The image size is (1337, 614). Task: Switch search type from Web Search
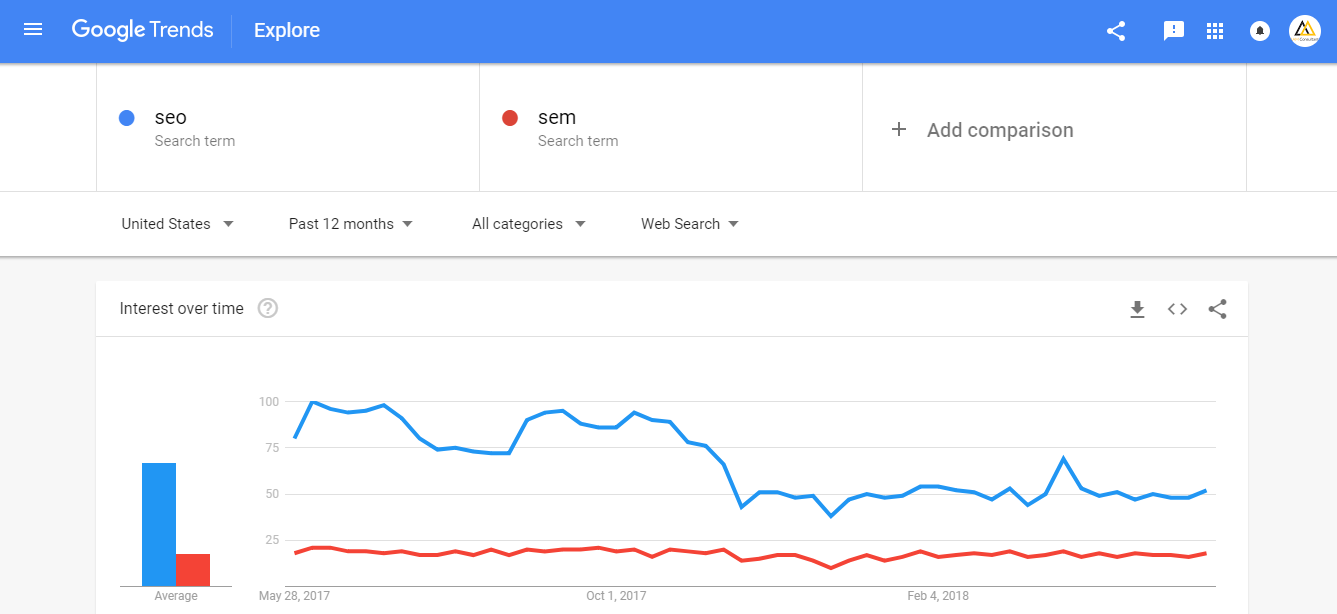click(689, 223)
